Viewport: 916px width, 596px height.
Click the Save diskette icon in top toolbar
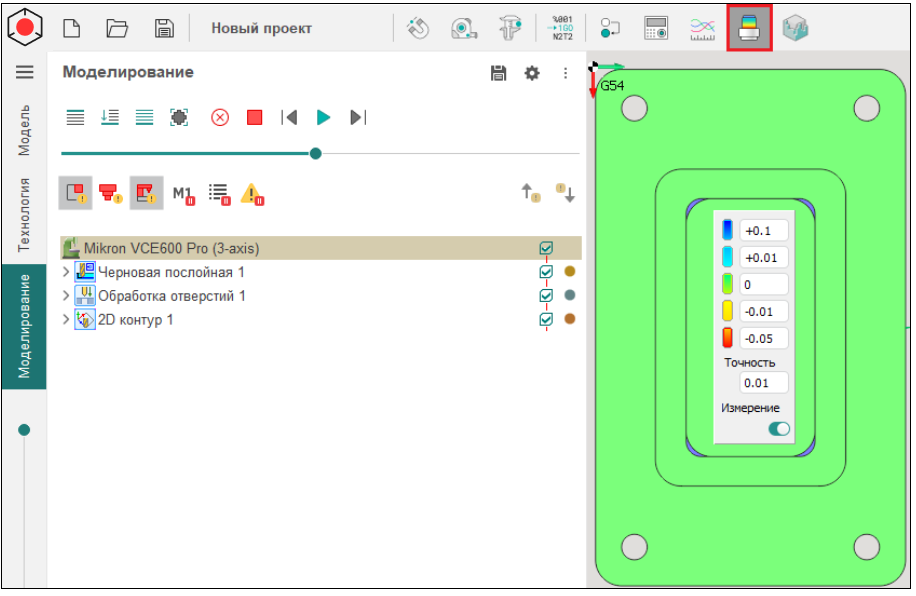(x=164, y=29)
